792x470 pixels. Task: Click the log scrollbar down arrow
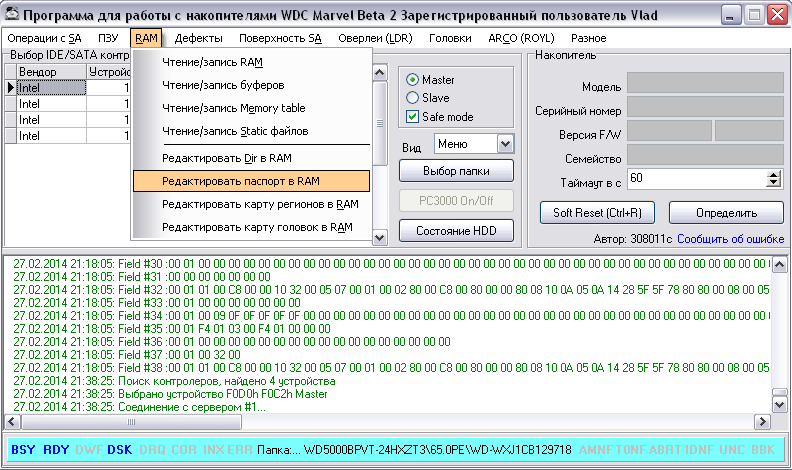tap(779, 404)
